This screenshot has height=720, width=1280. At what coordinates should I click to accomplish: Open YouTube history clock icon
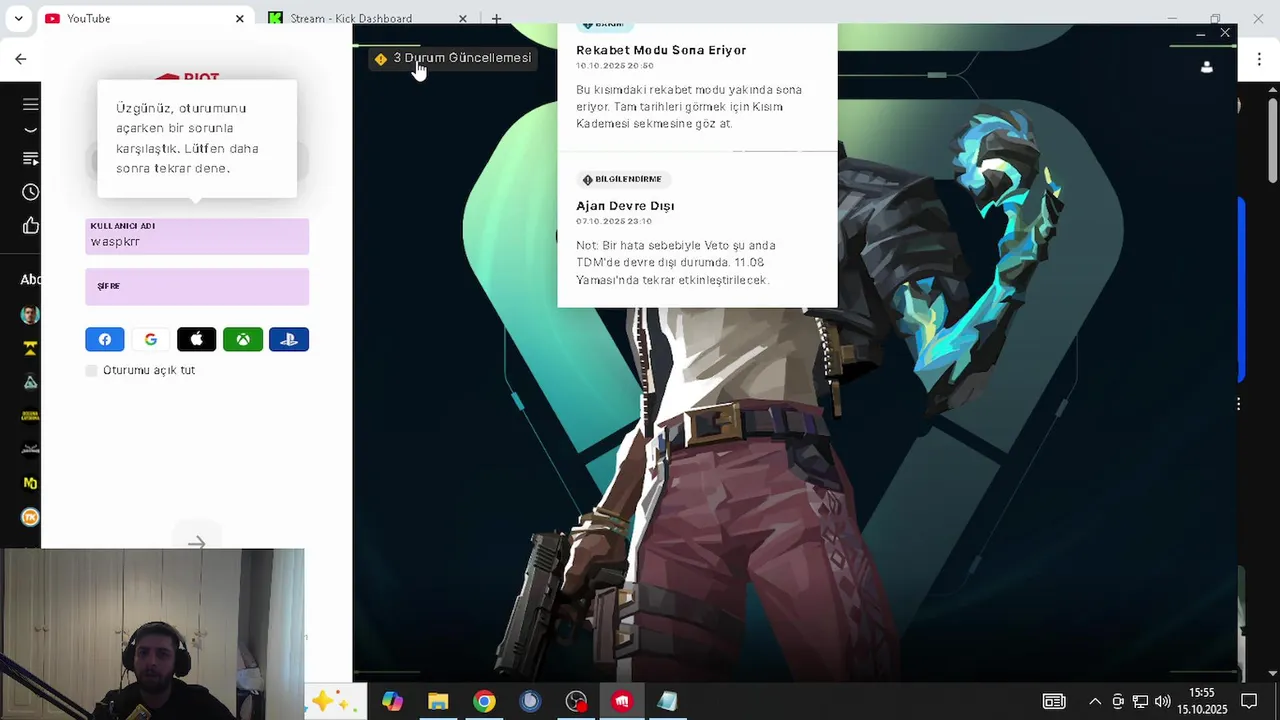31,192
